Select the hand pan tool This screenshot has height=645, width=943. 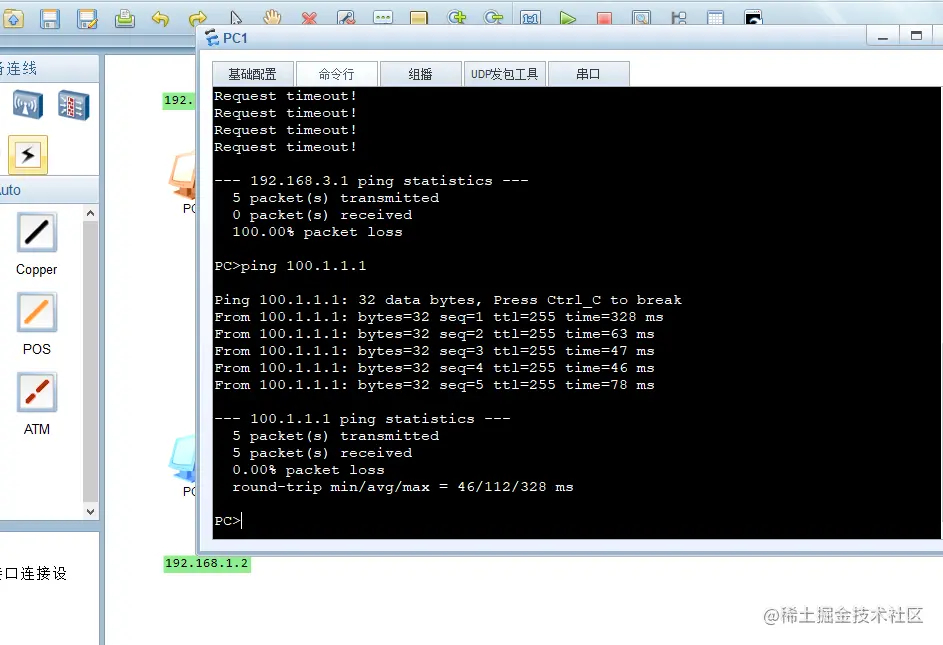(x=272, y=17)
